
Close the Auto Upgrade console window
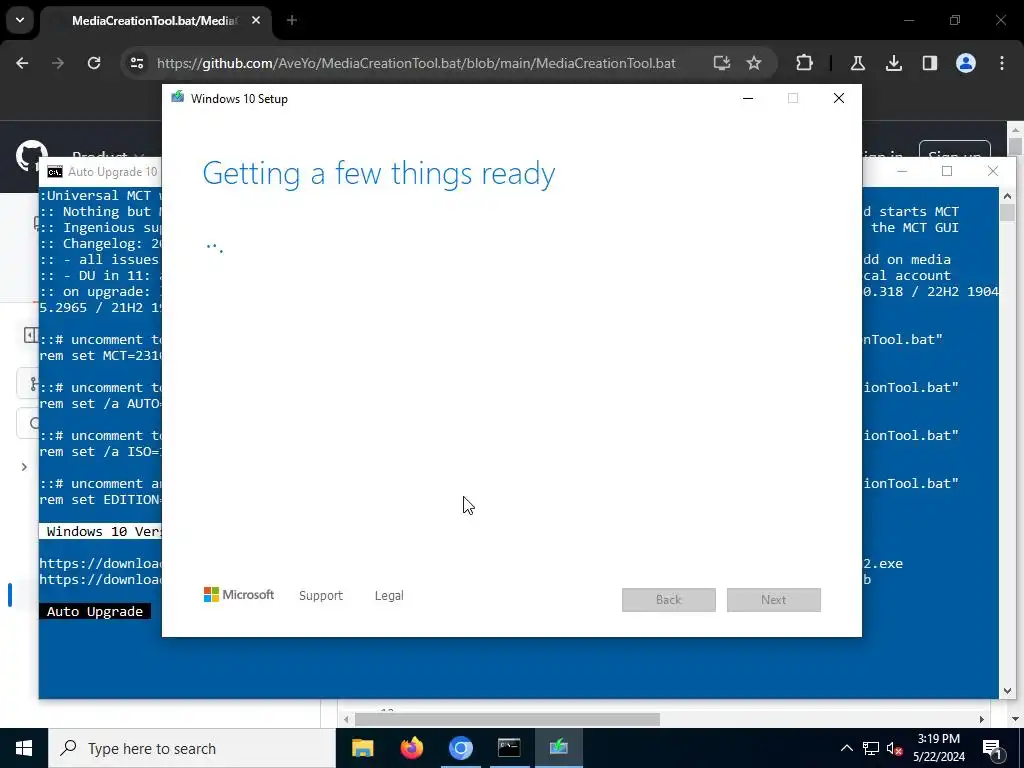[993, 171]
